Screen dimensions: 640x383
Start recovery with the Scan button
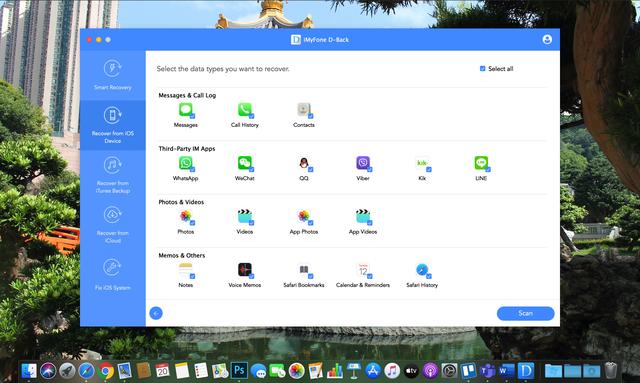click(x=525, y=313)
